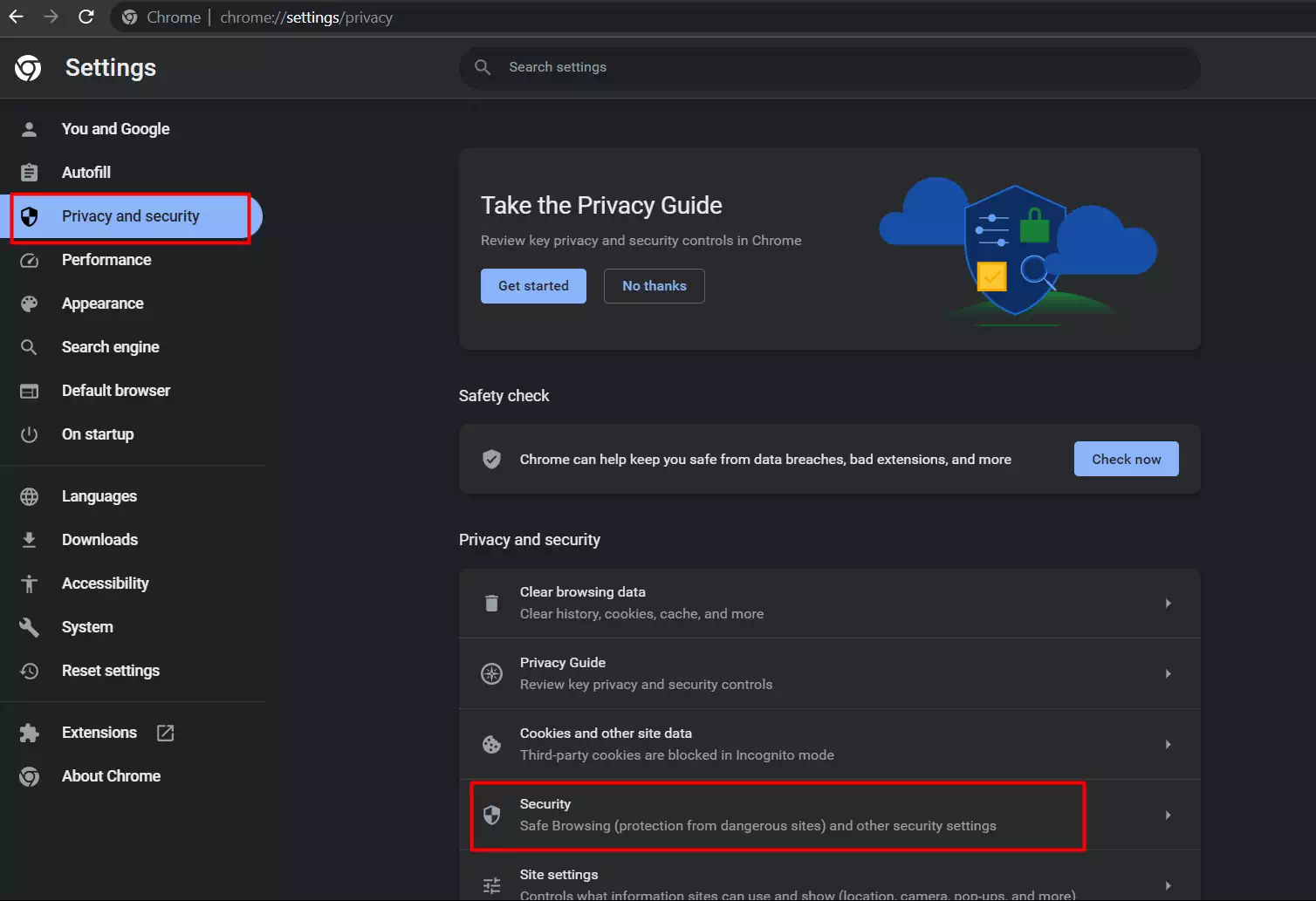Click the browser forward arrow
The image size is (1316, 901).
[x=51, y=17]
